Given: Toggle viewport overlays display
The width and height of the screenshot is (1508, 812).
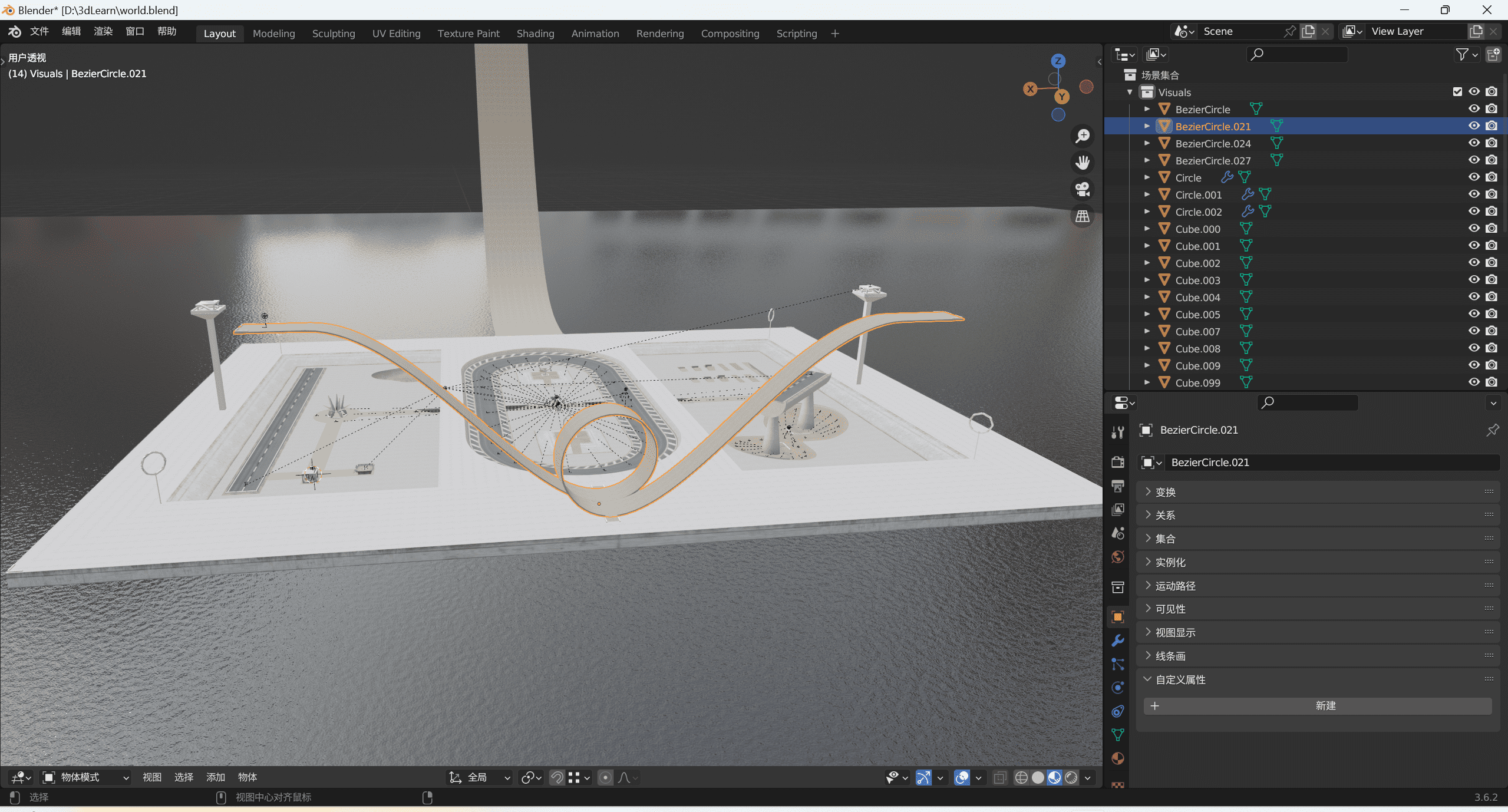Looking at the screenshot, I should [962, 778].
